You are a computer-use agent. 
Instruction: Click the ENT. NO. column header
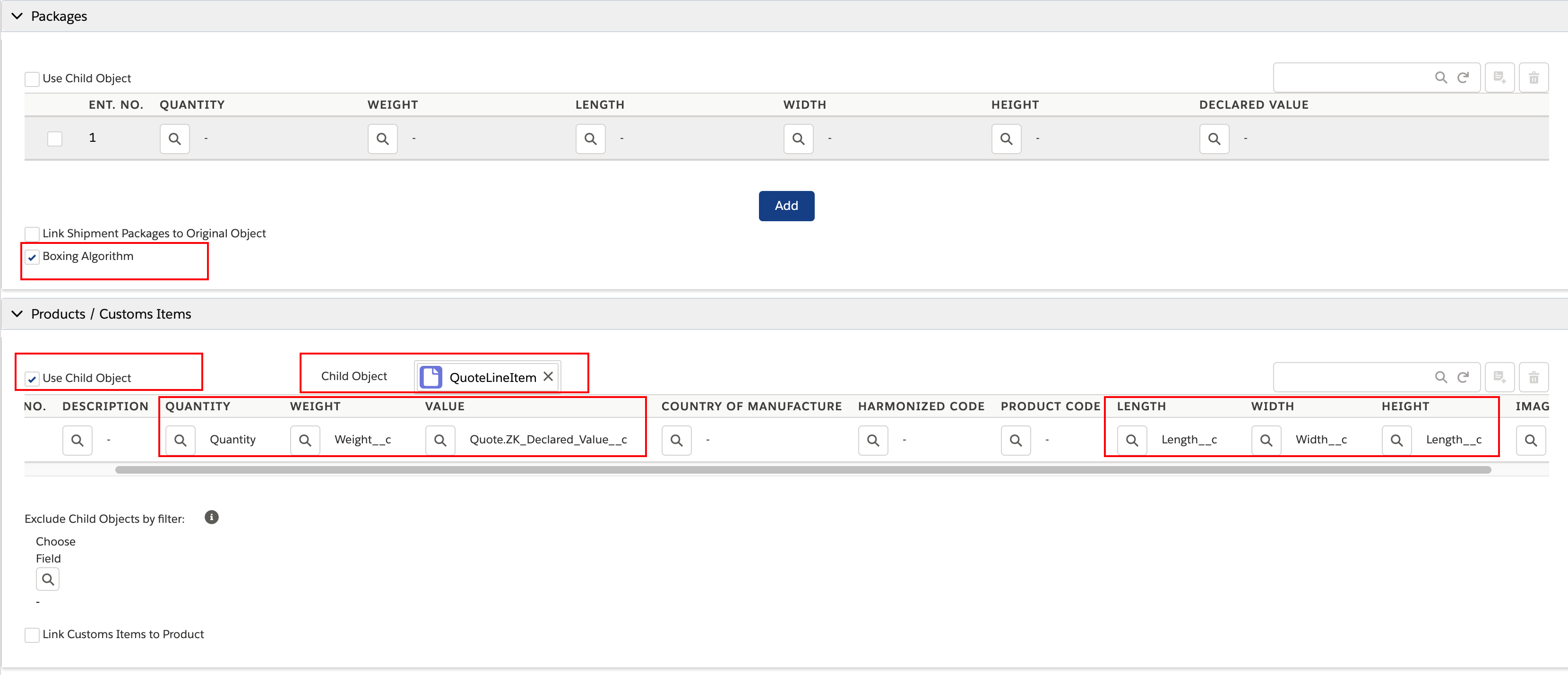[116, 104]
